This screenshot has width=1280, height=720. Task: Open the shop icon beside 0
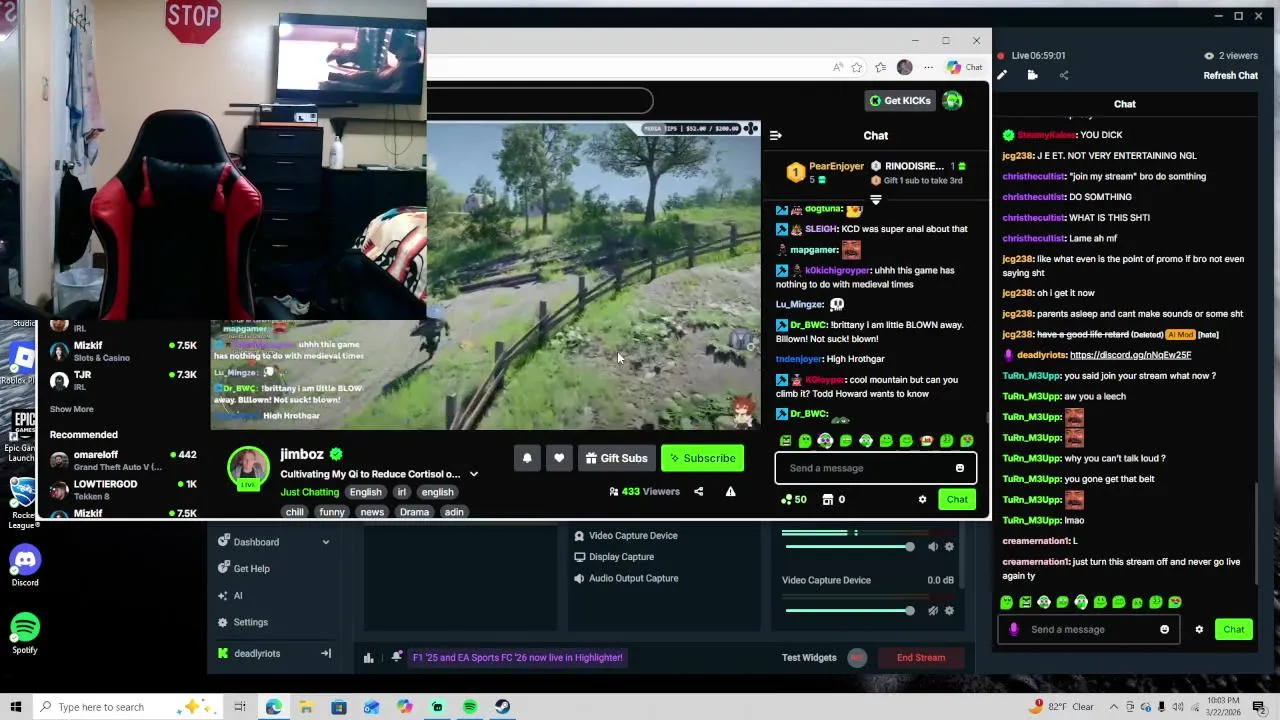tap(828, 499)
